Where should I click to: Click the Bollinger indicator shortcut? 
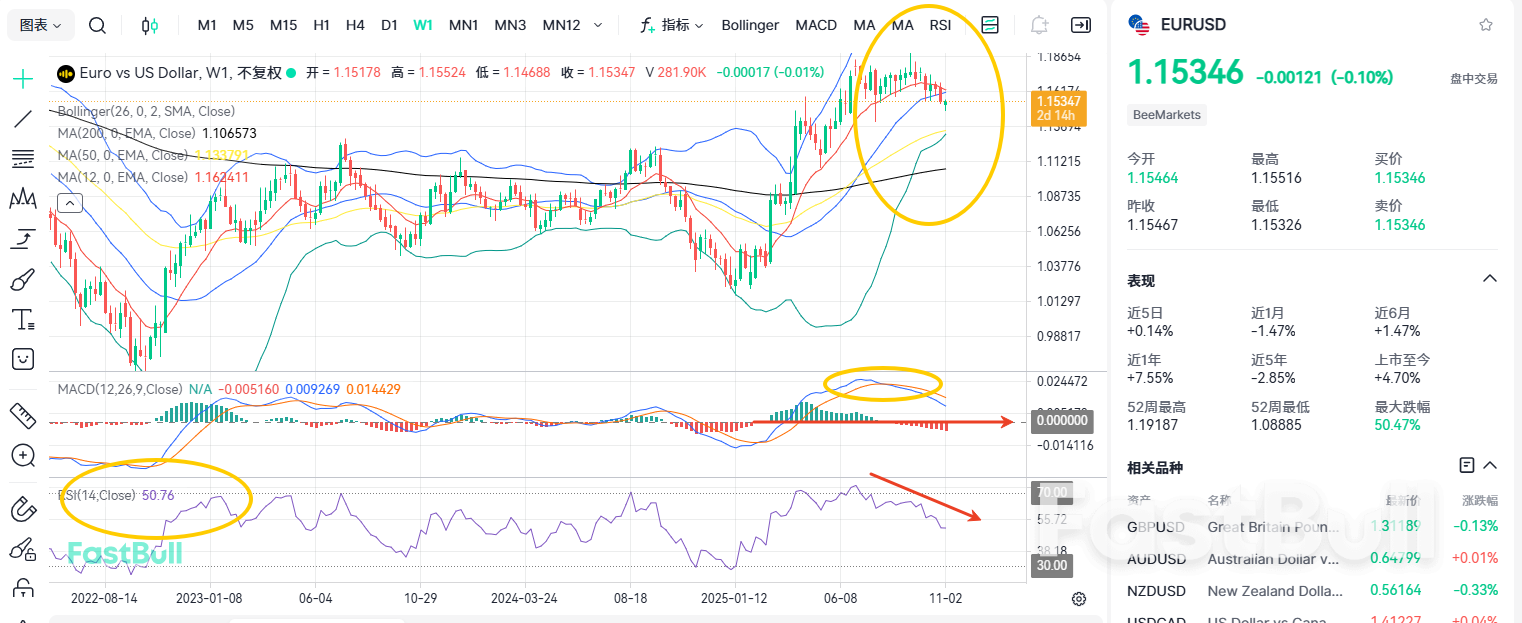[x=750, y=25]
